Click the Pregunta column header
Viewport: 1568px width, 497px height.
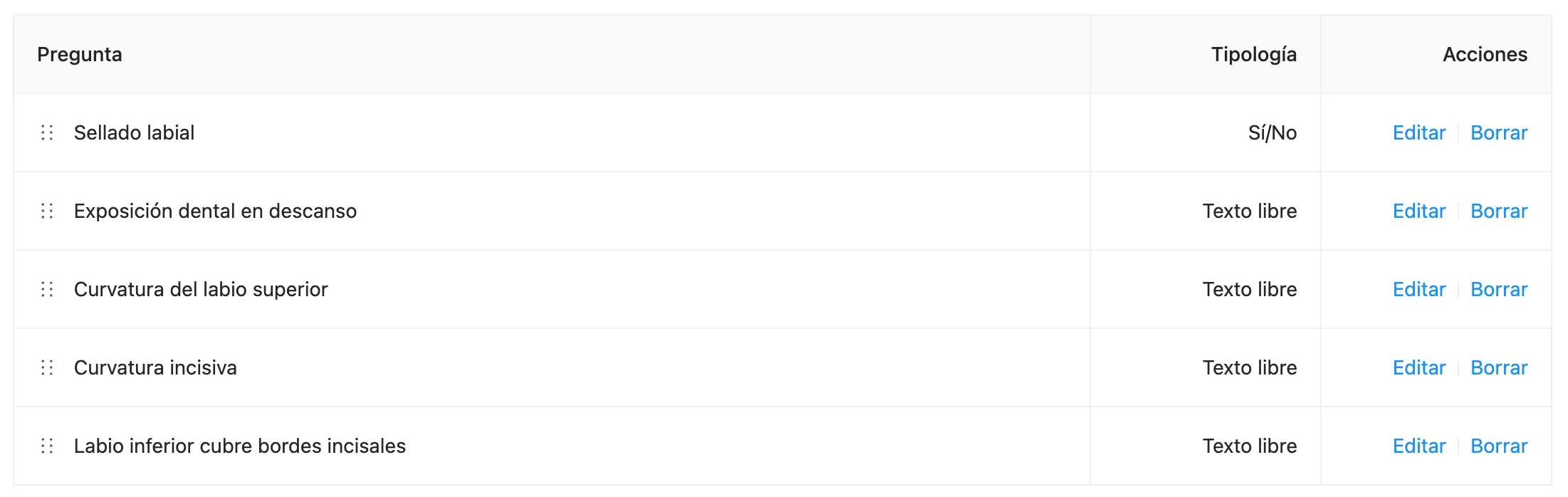[x=80, y=55]
